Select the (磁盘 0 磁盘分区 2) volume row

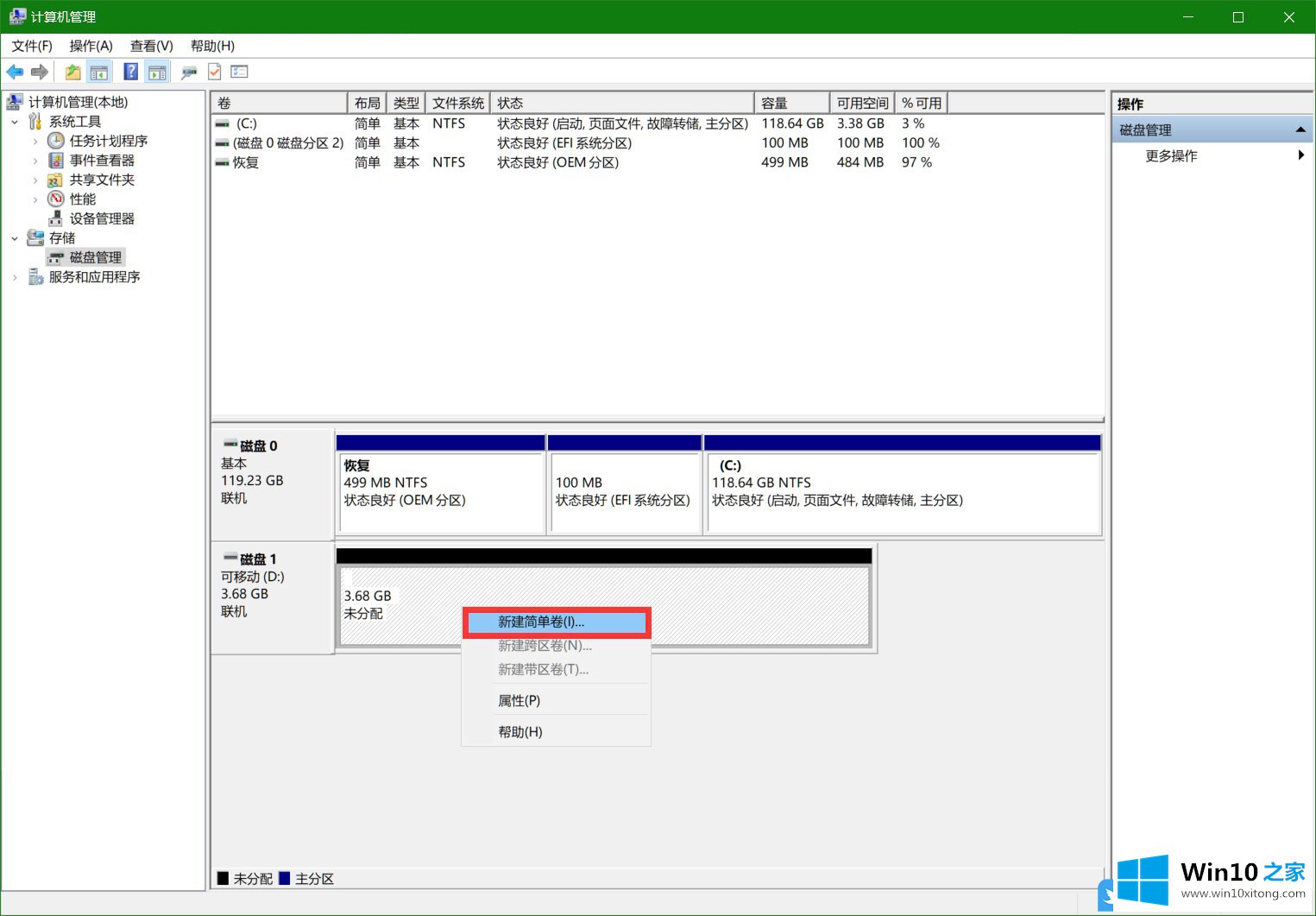point(578,143)
